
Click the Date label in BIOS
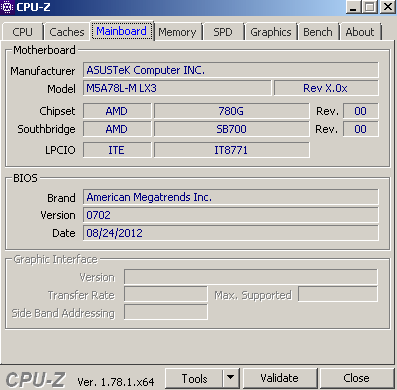pos(64,233)
